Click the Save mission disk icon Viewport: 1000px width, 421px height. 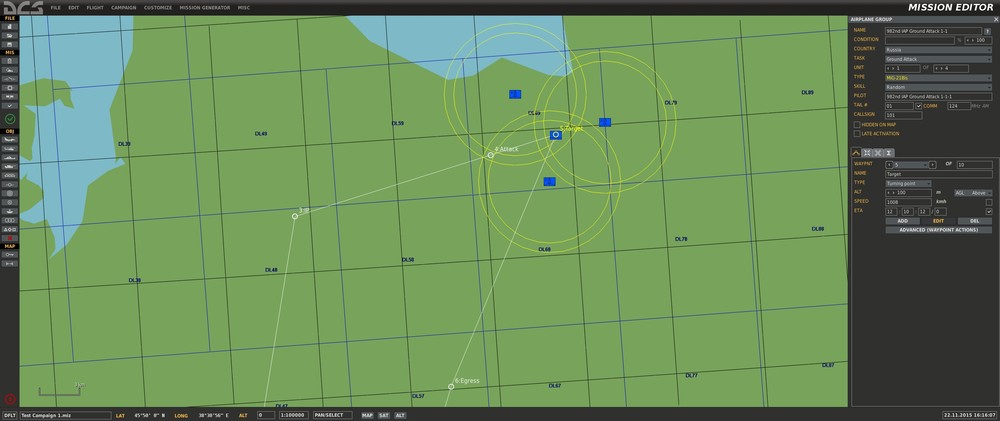pyautogui.click(x=10, y=44)
